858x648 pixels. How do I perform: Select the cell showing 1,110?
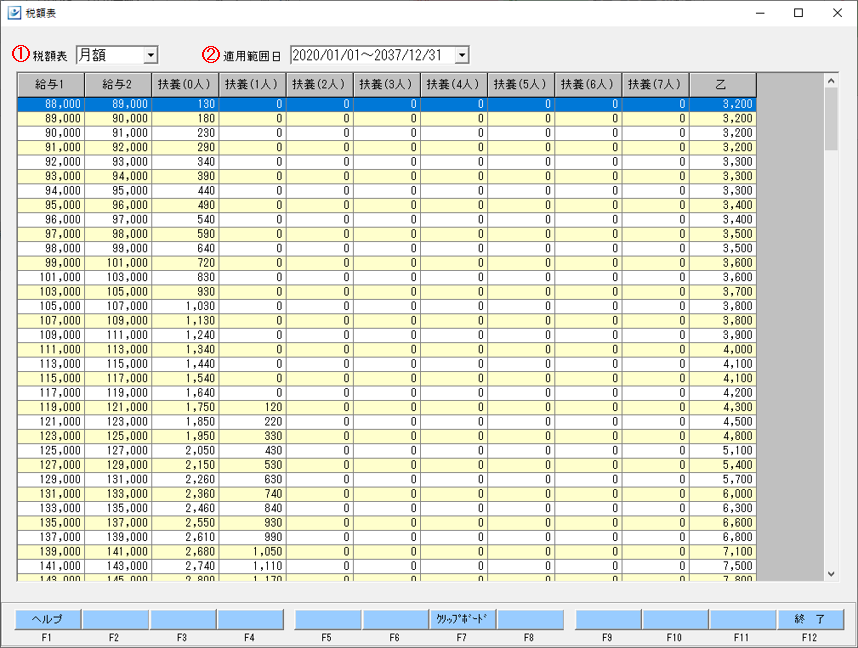pos(252,566)
